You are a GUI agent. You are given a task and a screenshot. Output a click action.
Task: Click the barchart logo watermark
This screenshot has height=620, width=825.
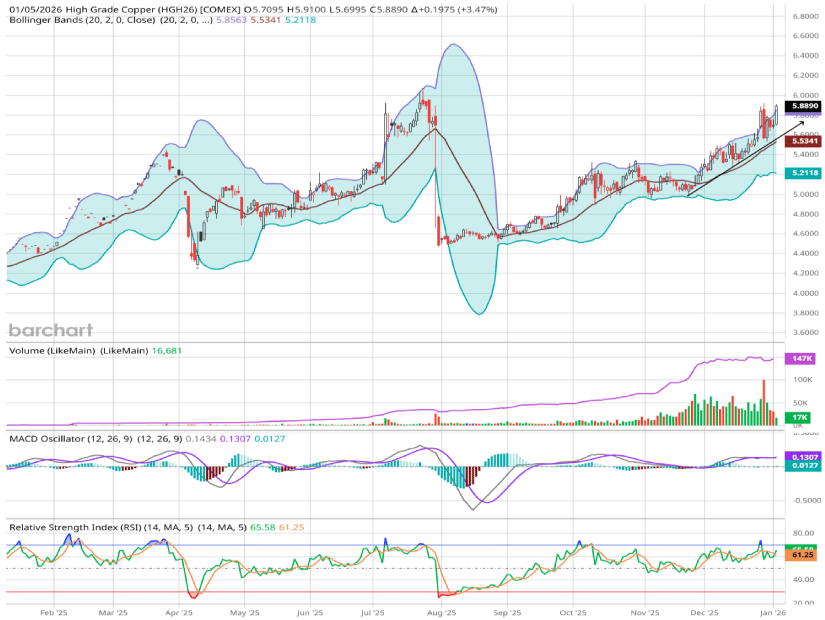tap(51, 330)
